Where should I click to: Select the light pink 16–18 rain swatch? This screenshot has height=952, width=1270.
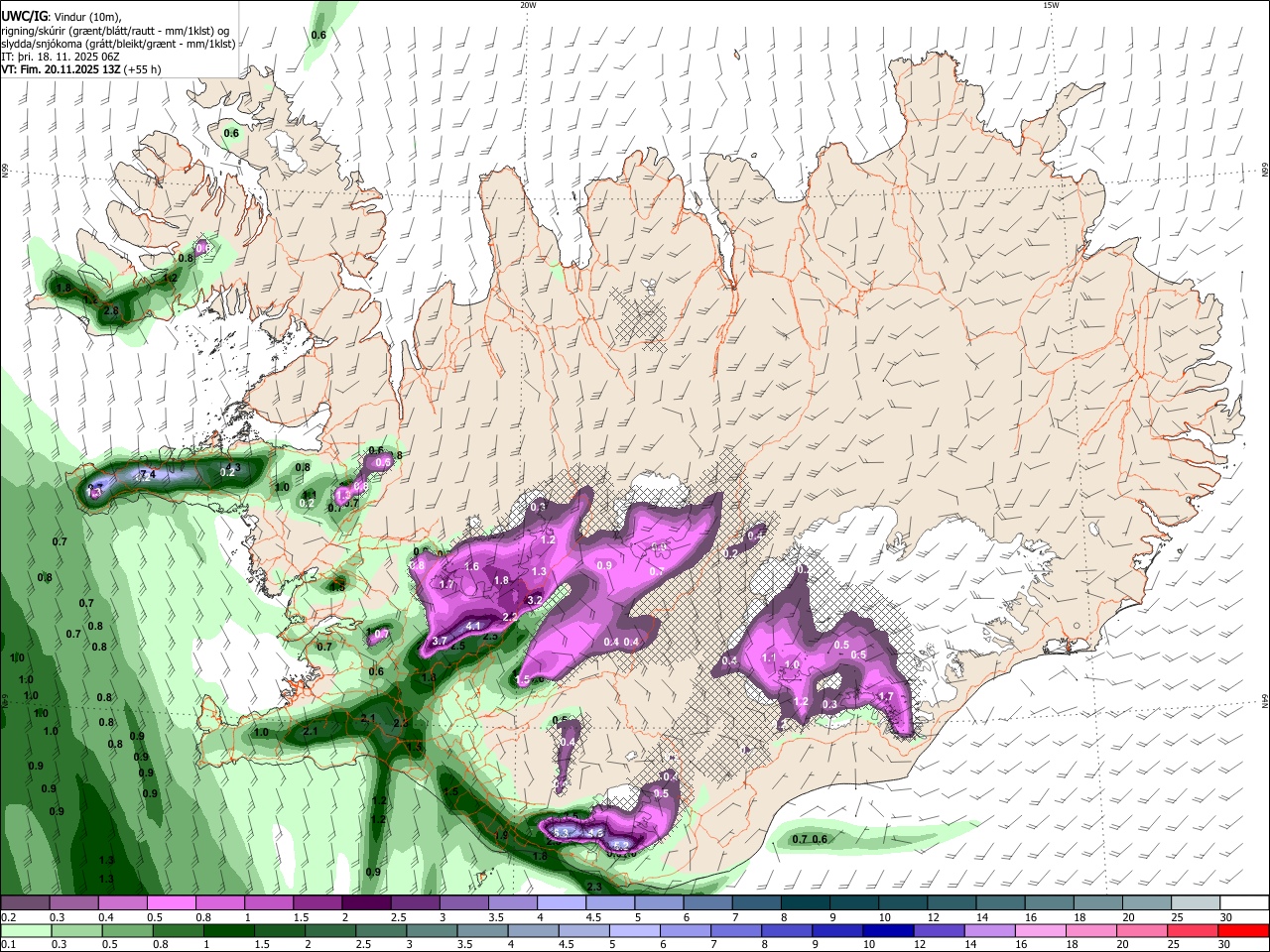pos(1041,931)
